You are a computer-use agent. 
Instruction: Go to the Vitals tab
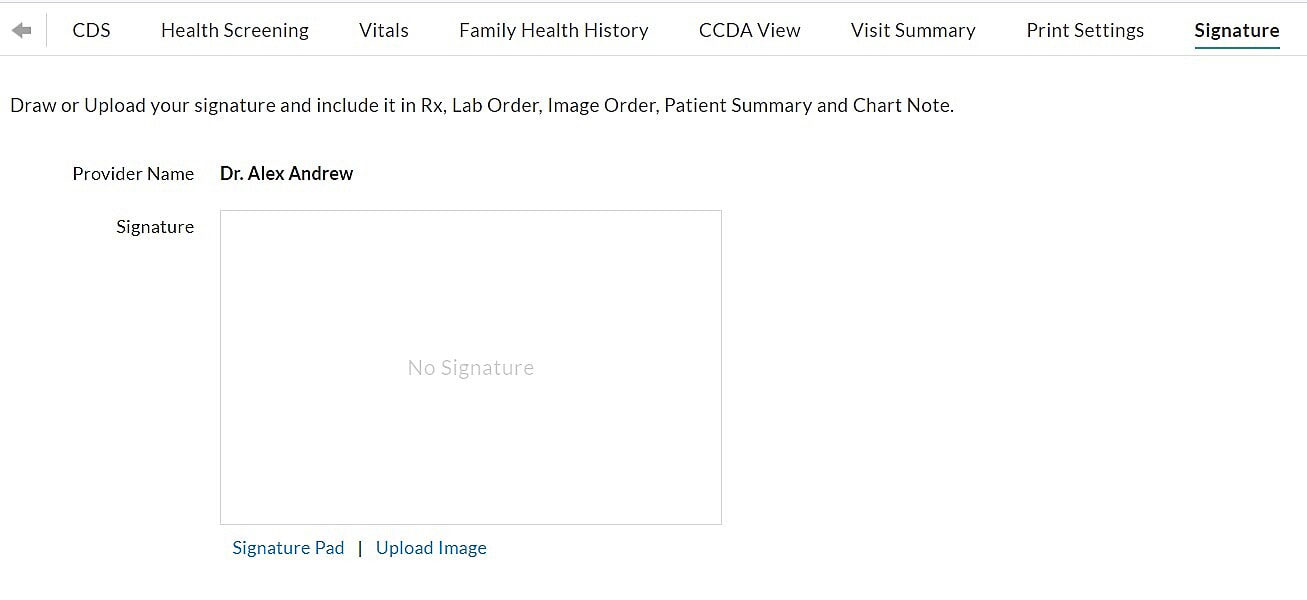pos(384,30)
